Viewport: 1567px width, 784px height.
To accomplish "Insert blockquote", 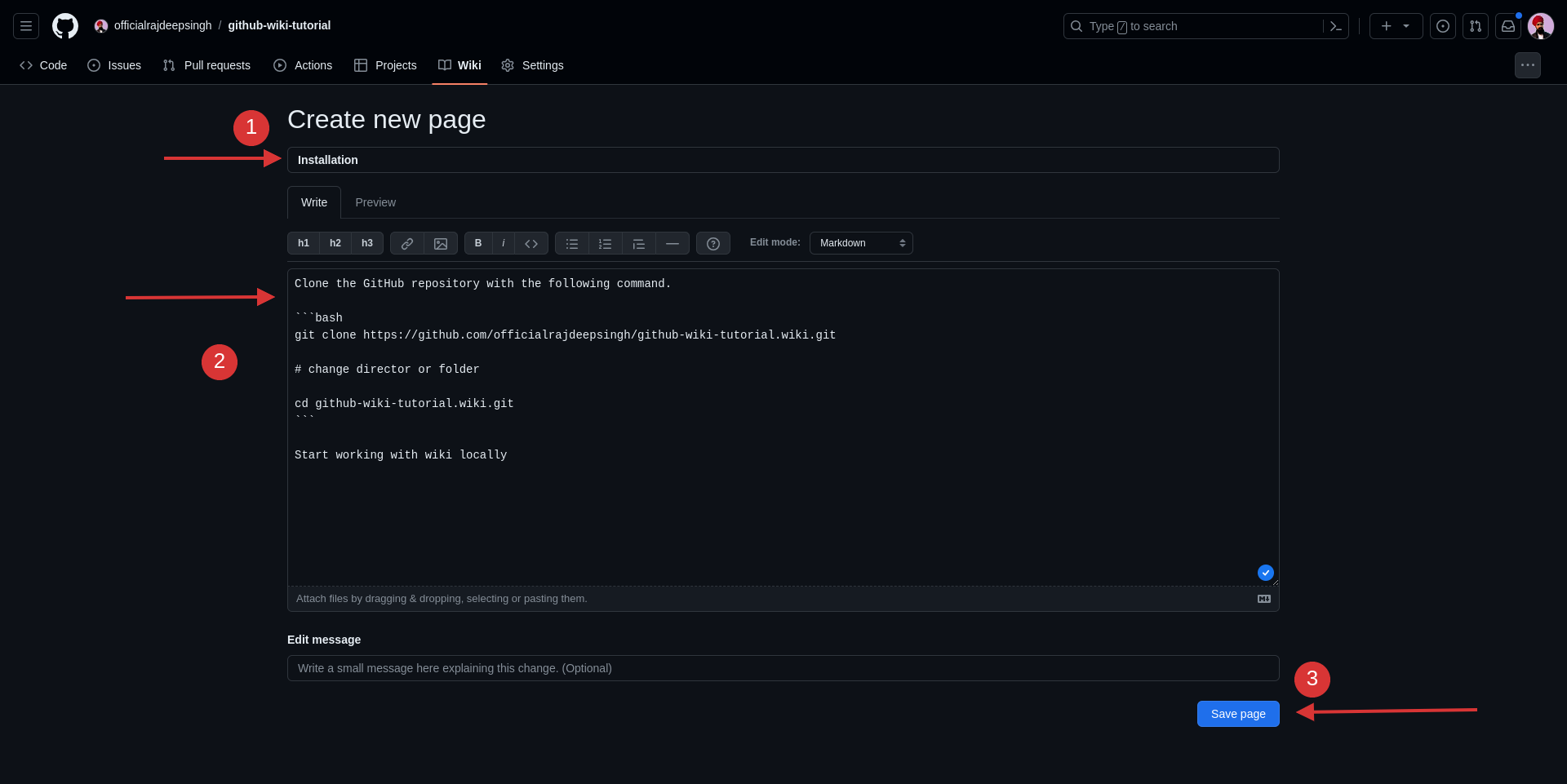I will tap(639, 243).
